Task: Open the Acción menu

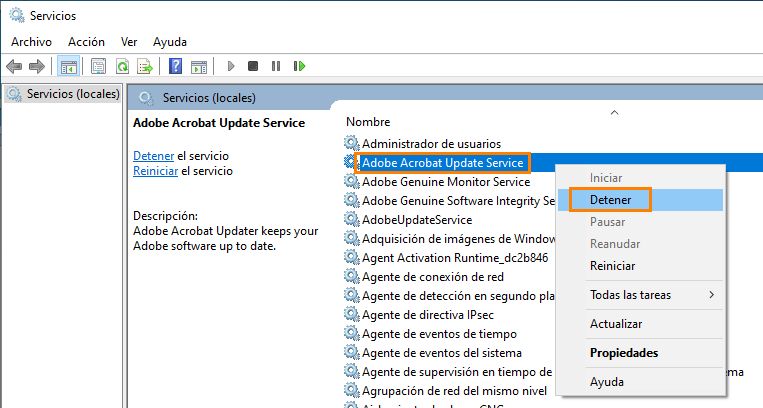Action: [86, 42]
